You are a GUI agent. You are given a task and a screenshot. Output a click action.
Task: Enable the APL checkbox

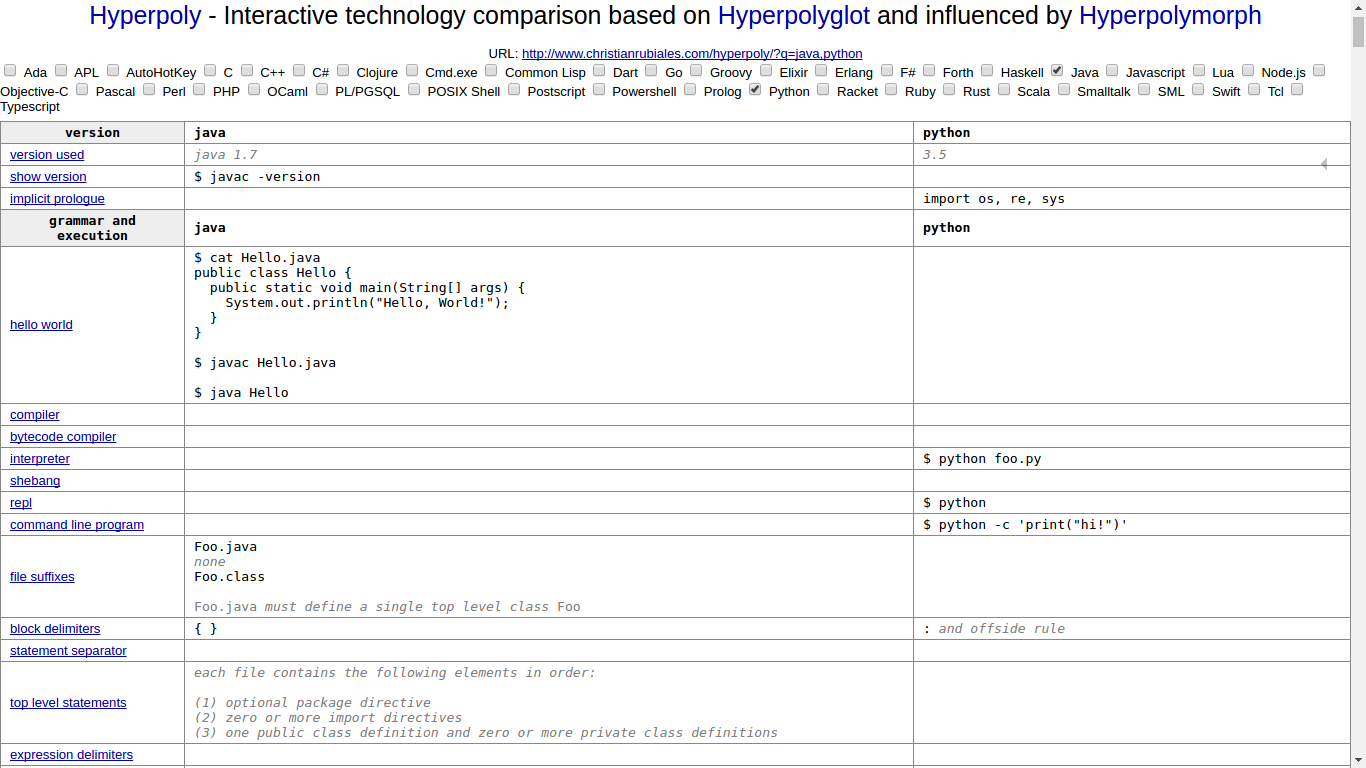pyautogui.click(x=61, y=70)
